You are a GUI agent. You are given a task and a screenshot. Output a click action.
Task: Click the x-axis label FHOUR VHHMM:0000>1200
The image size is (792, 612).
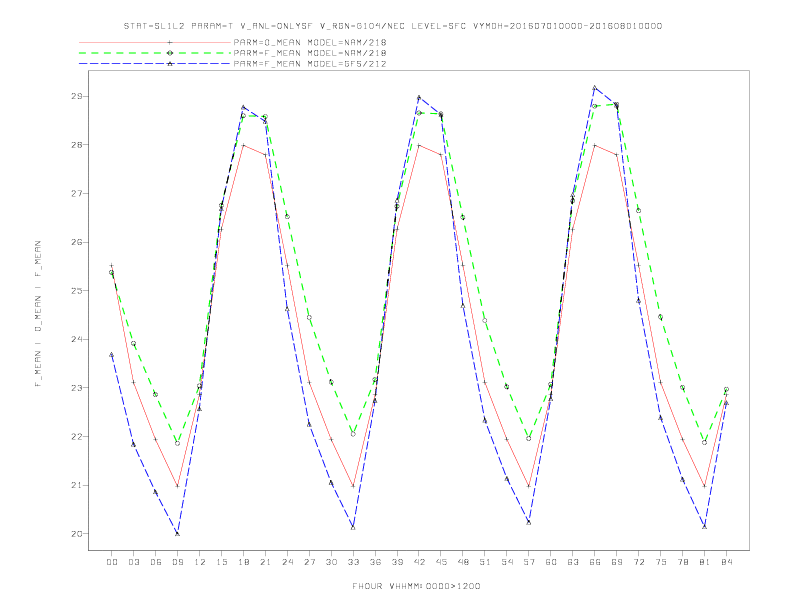coord(416,586)
